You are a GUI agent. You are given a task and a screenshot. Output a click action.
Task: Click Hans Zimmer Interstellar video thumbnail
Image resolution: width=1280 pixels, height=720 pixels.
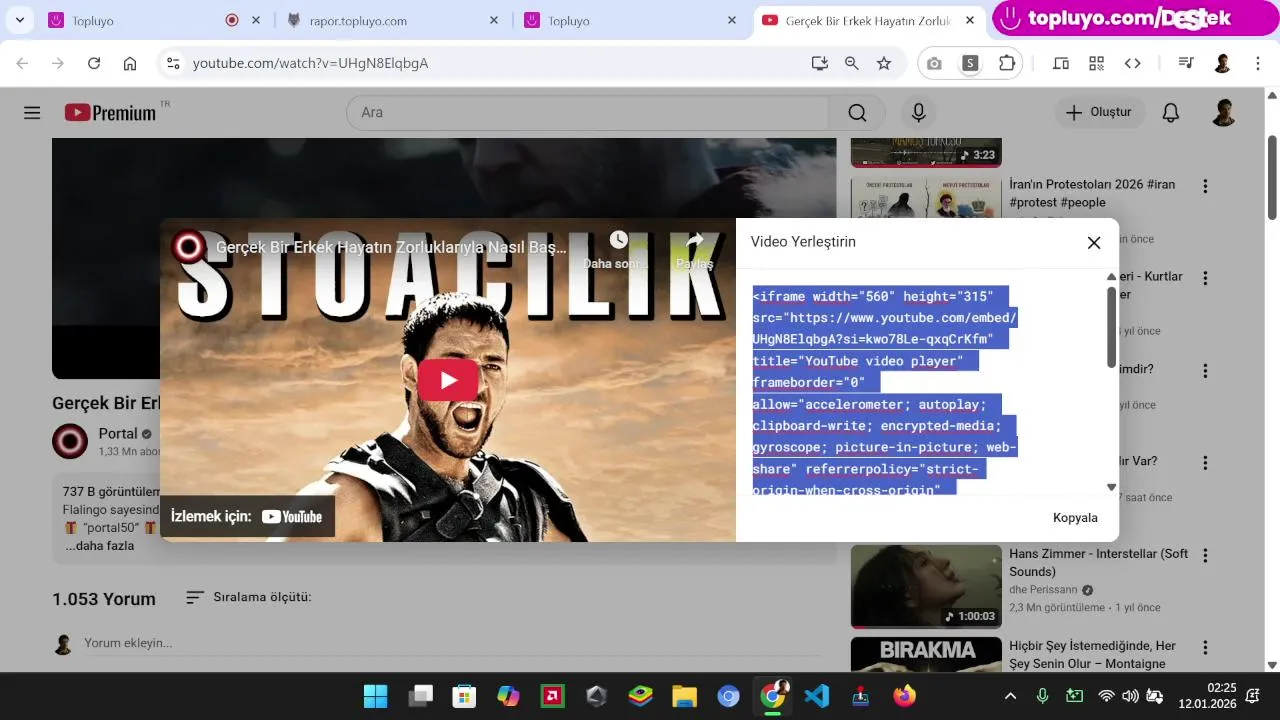coord(926,586)
